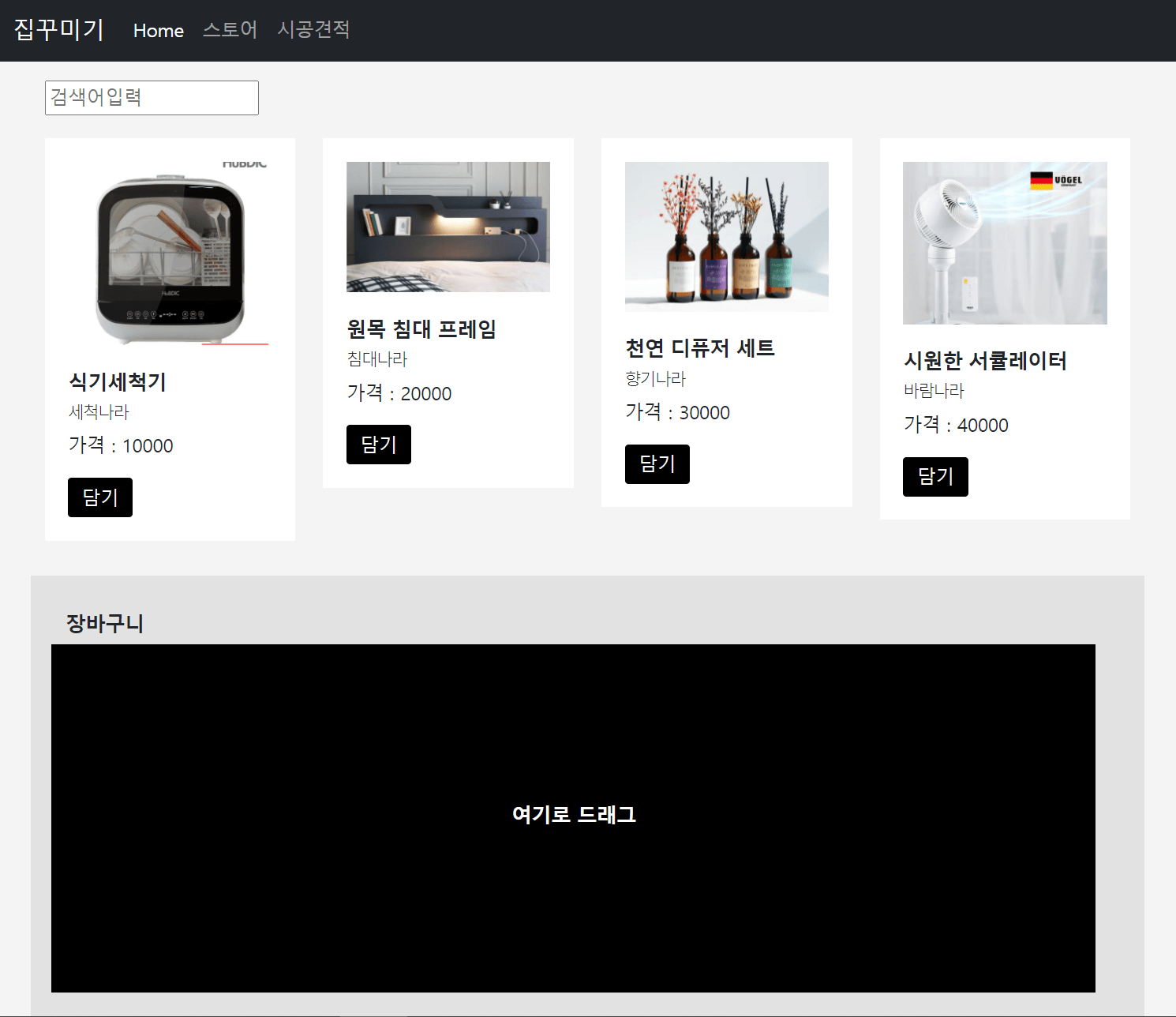Viewport: 1176px width, 1017px height.
Task: Select the 시원한 서큘레이터 fan image
Action: [1004, 243]
